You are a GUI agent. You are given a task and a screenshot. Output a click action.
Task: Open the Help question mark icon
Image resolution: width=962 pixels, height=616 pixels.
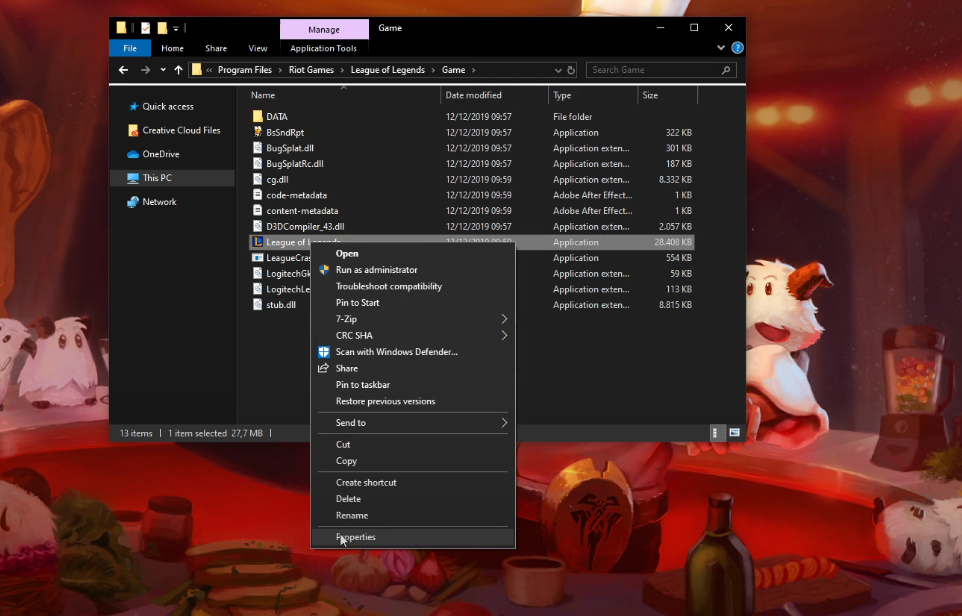(737, 47)
